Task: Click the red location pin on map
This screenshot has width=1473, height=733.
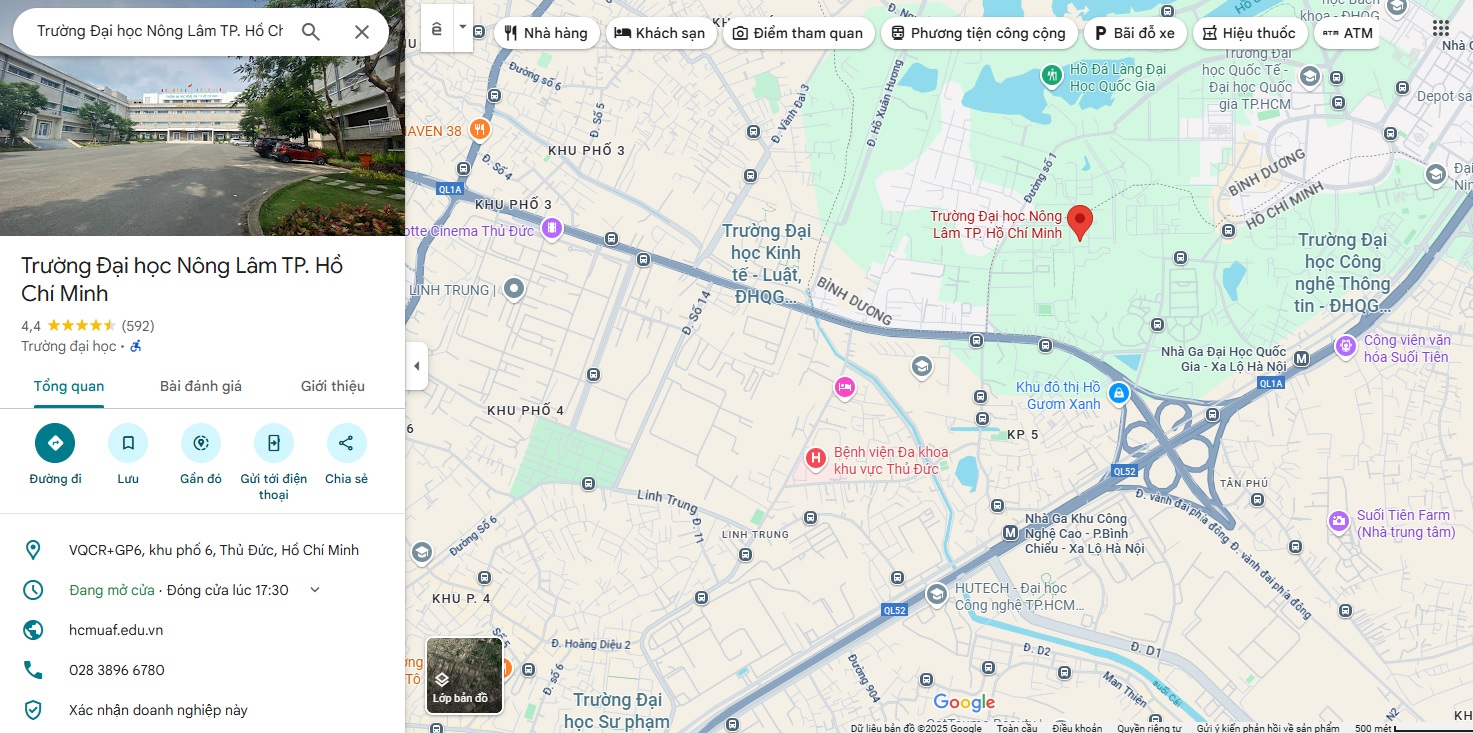Action: pyautogui.click(x=1079, y=221)
